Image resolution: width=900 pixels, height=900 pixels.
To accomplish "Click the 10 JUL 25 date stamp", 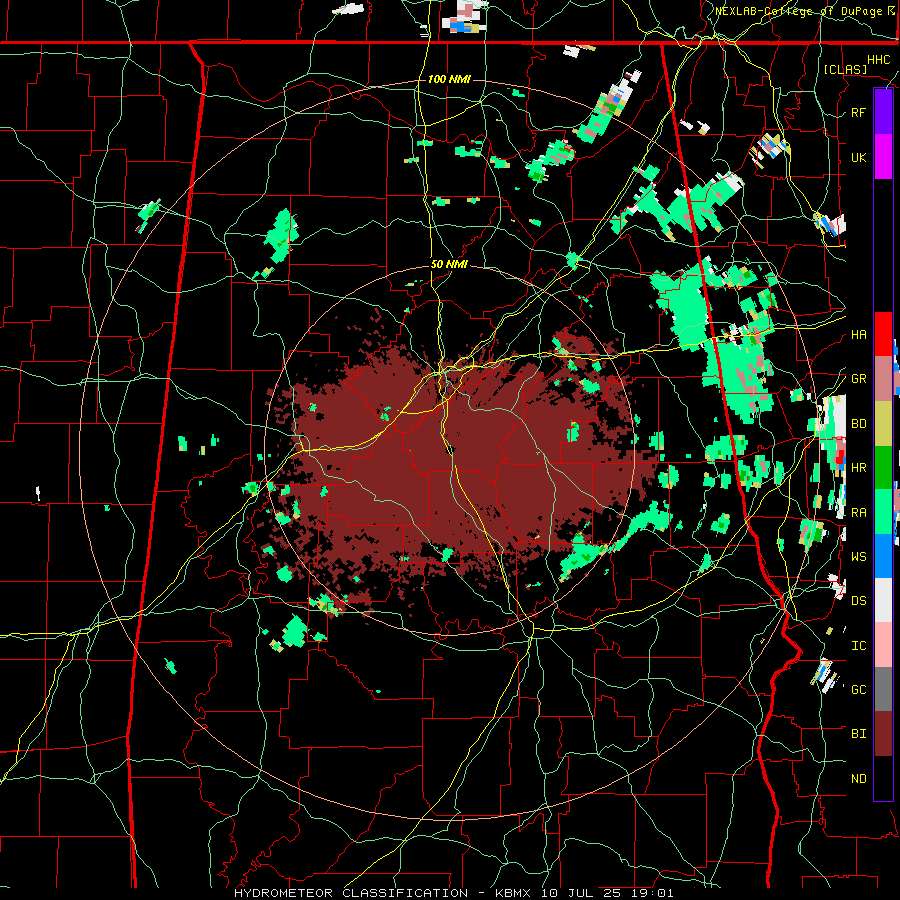I will point(581,893).
